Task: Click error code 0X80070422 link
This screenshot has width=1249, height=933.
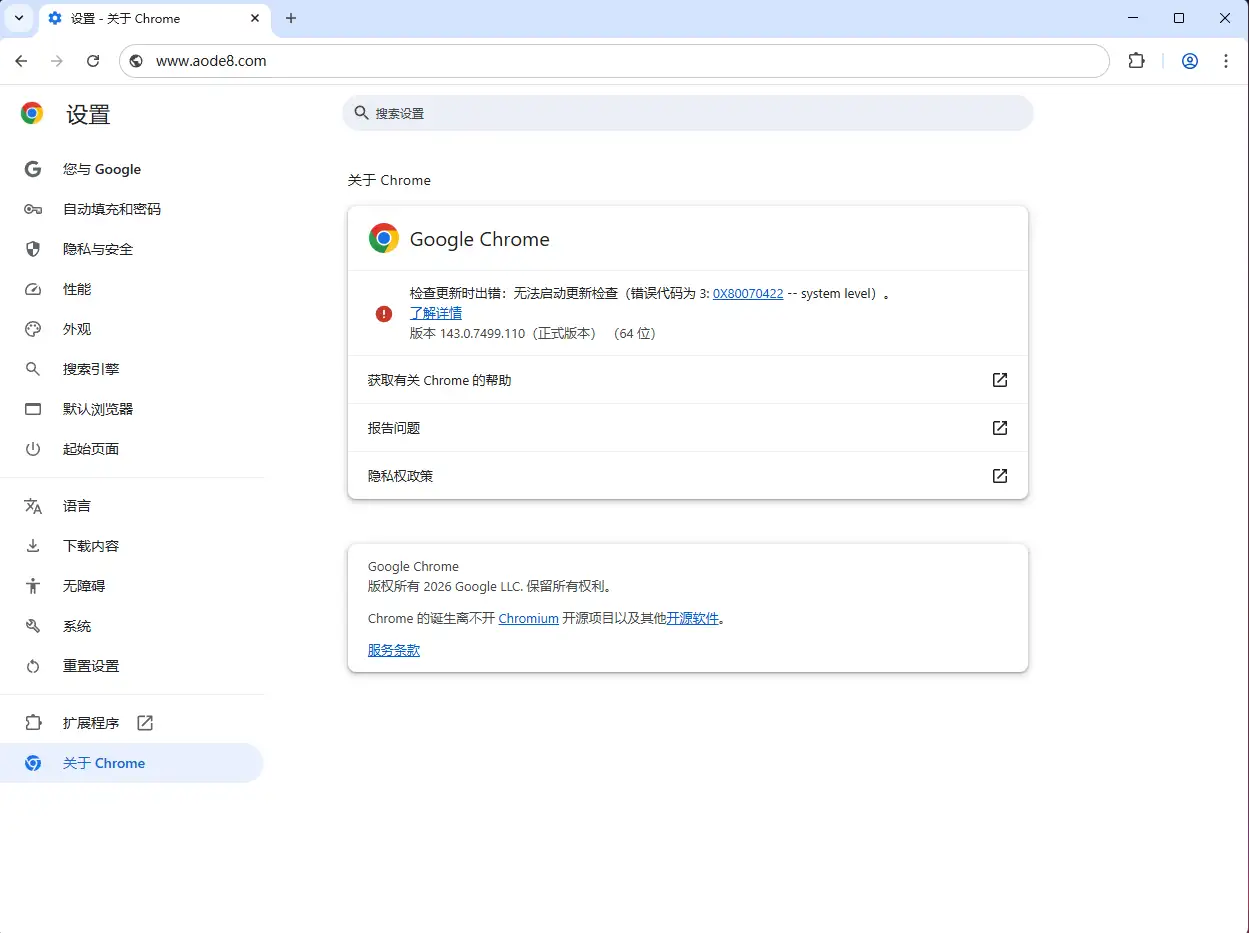Action: point(747,294)
